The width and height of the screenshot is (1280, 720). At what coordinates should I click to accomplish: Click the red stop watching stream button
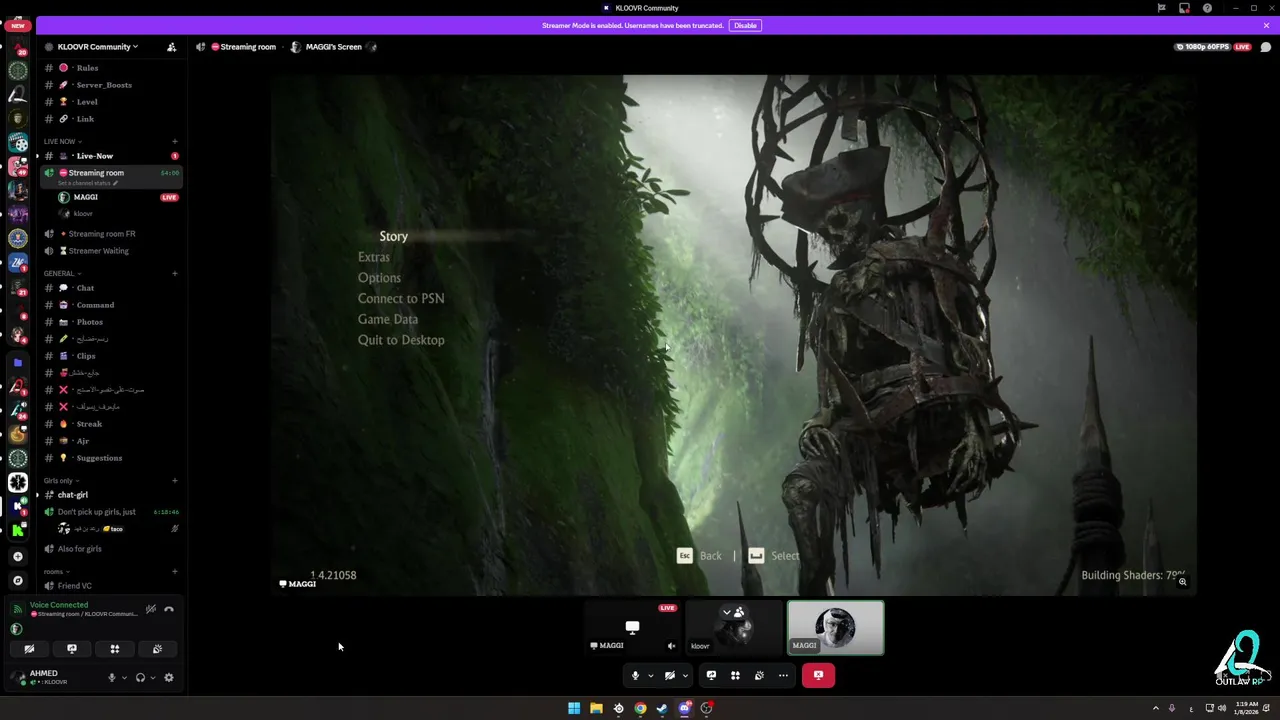(x=818, y=676)
